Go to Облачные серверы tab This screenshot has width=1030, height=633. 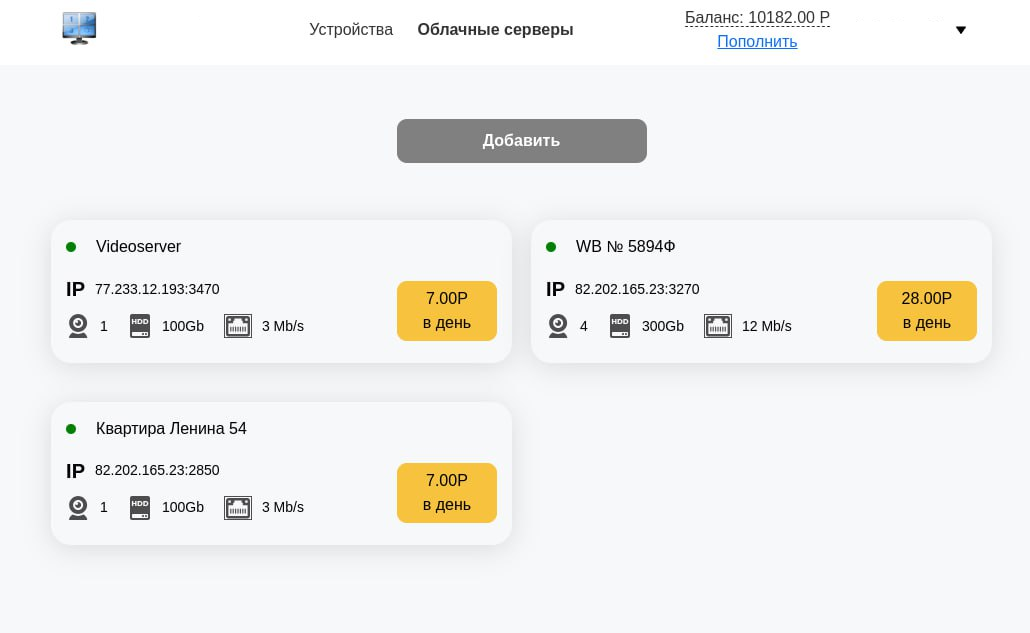point(495,30)
